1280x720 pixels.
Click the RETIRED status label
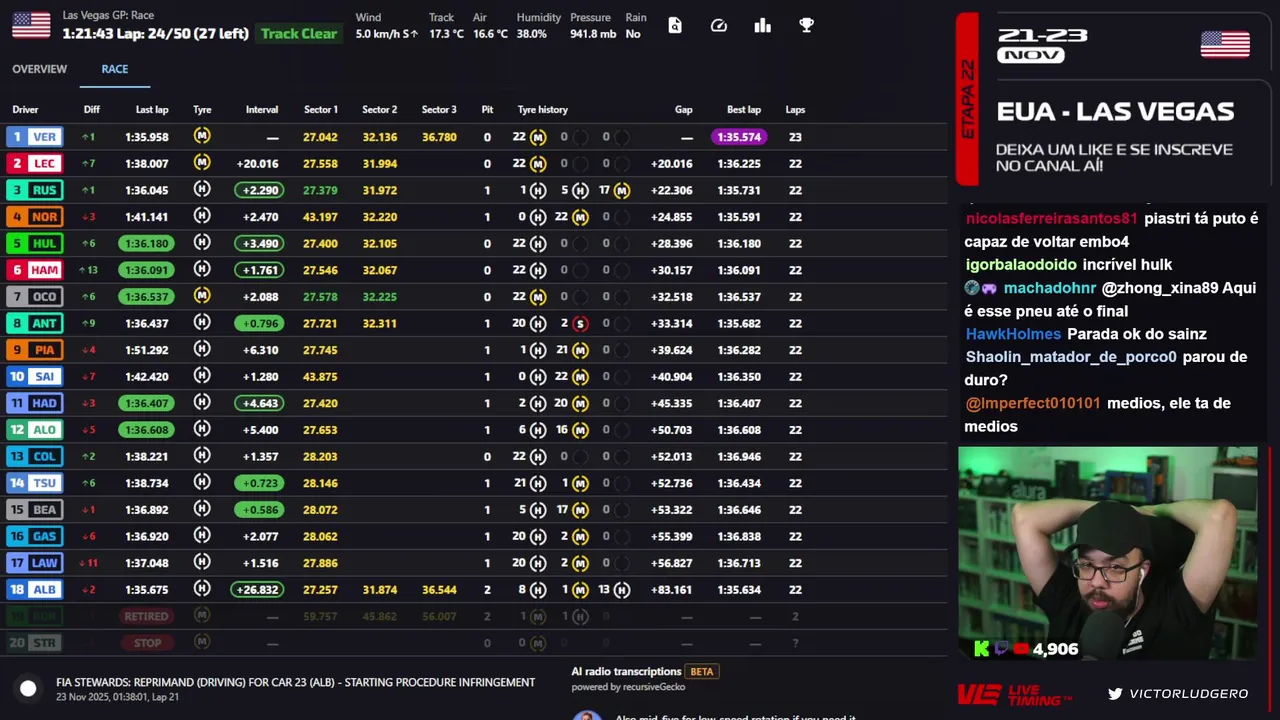point(146,616)
